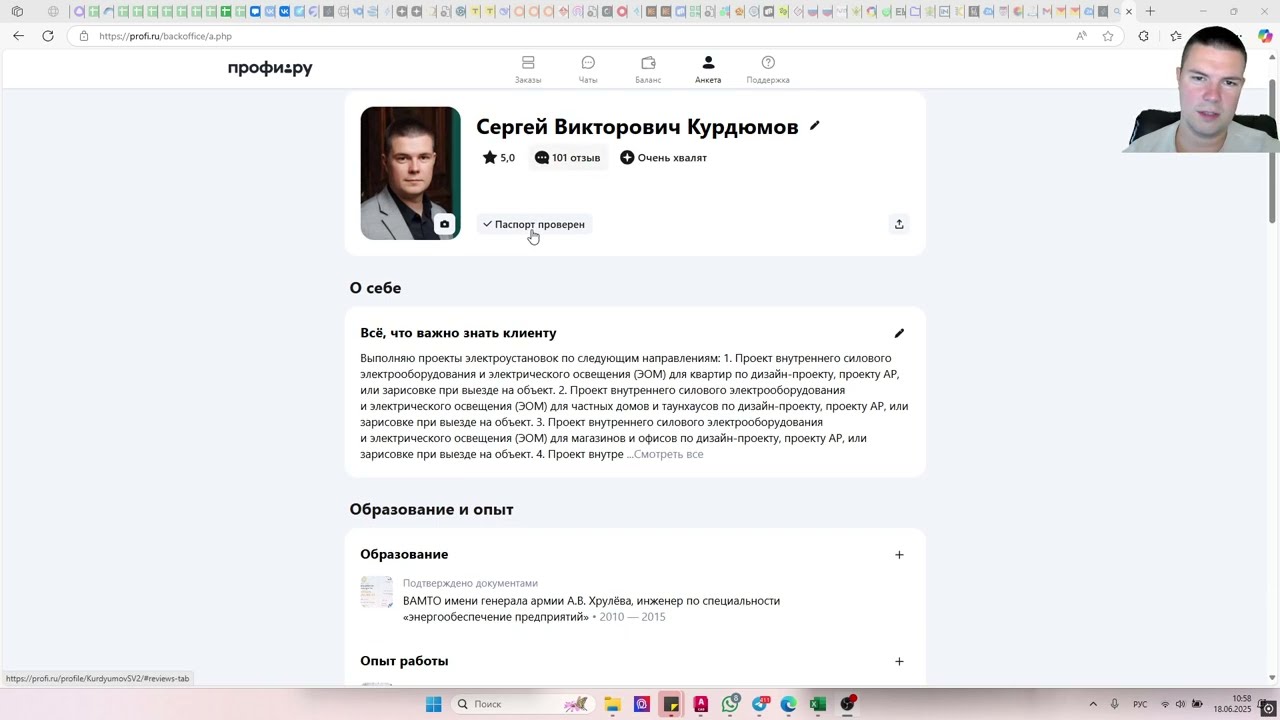Open a new browser tab with plus
Image resolution: width=1280 pixels, height=720 pixels.
coord(1150,11)
